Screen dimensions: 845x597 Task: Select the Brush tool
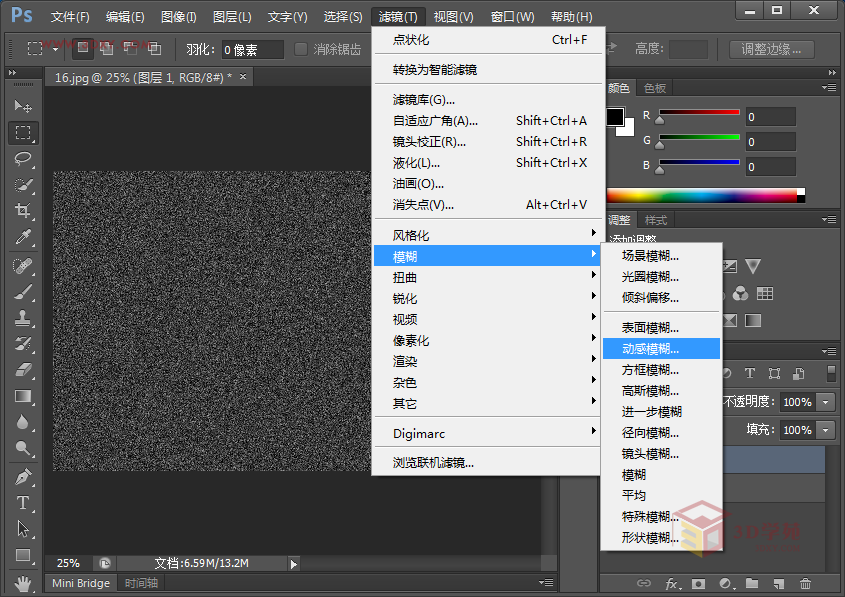[23, 292]
